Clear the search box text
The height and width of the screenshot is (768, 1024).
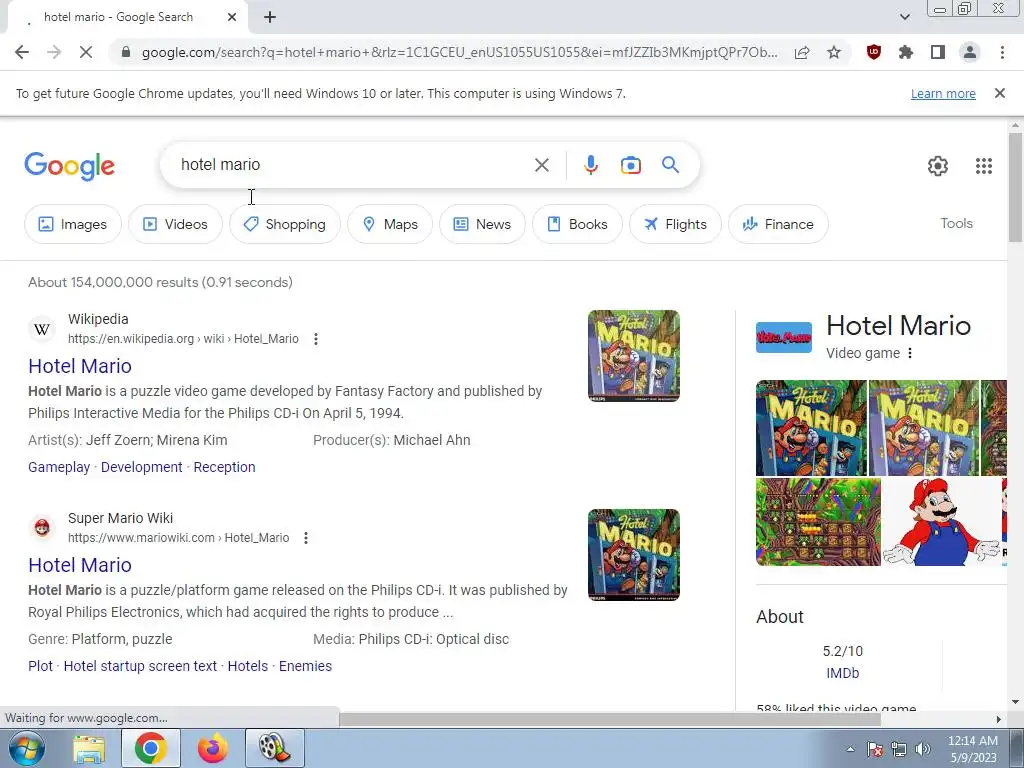click(x=542, y=165)
